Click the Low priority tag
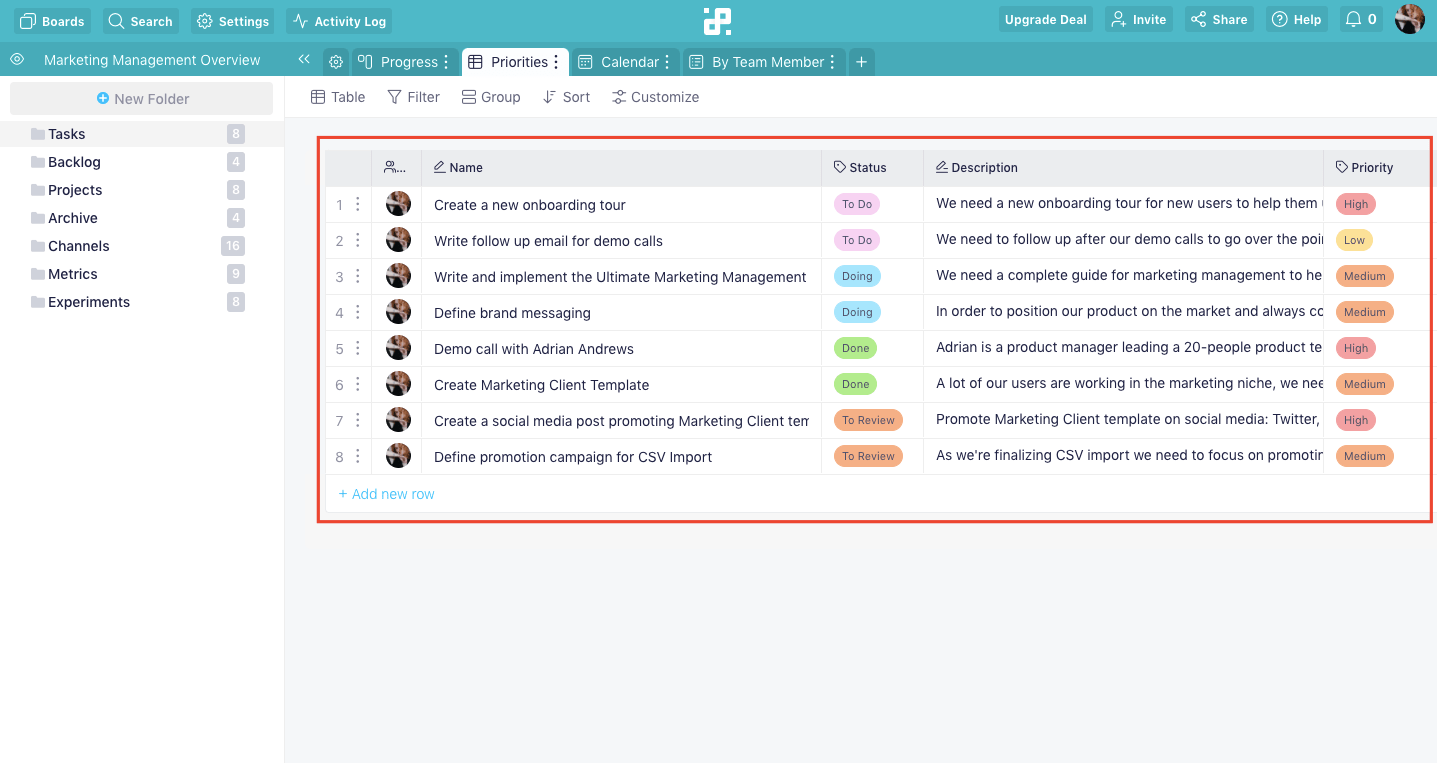The image size is (1437, 763). tap(1354, 240)
